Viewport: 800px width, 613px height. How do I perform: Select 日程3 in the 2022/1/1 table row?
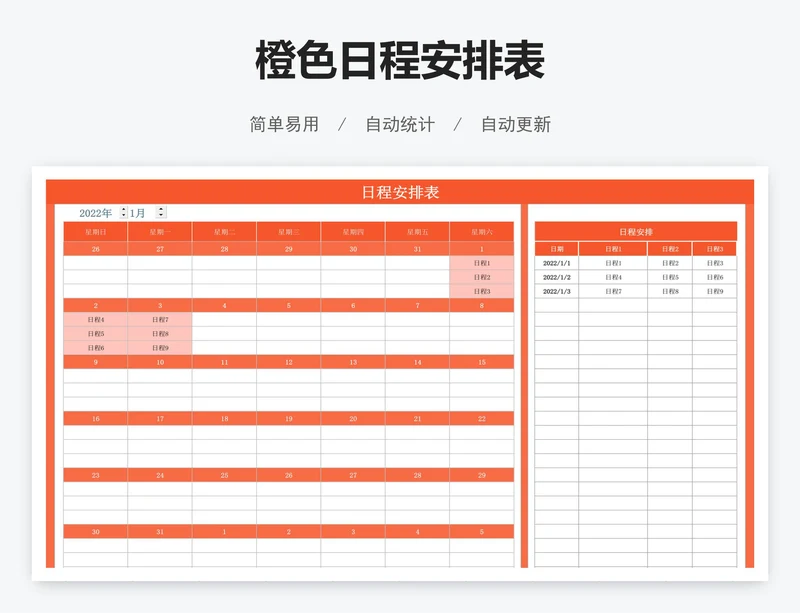coord(715,263)
